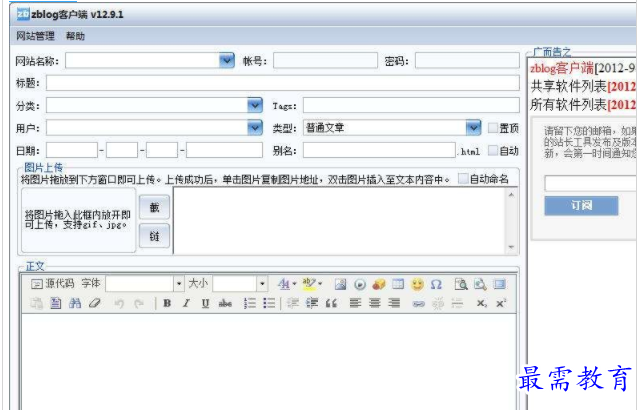Click paste as plain text icon
640x410 pixels.
point(56,303)
